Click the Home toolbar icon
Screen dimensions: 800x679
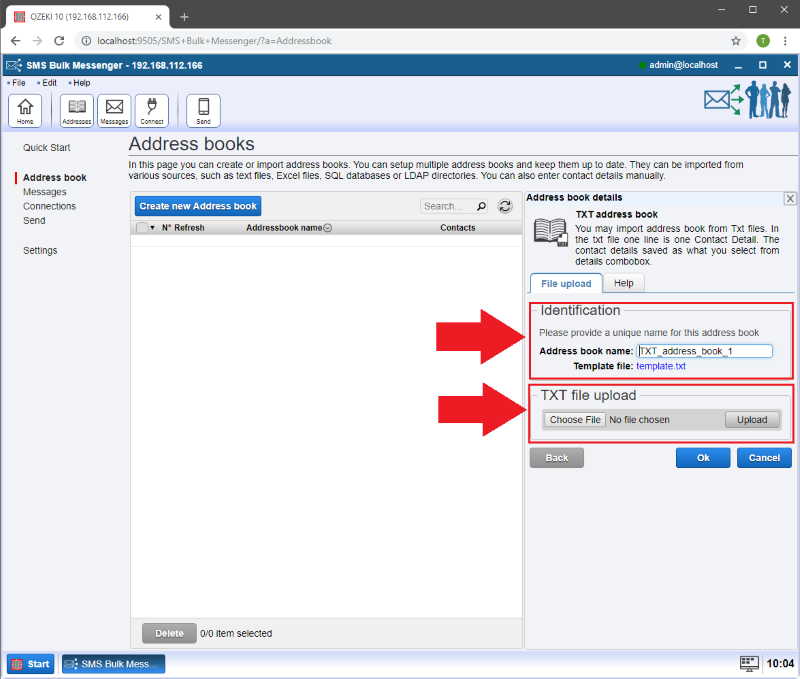pyautogui.click(x=25, y=110)
